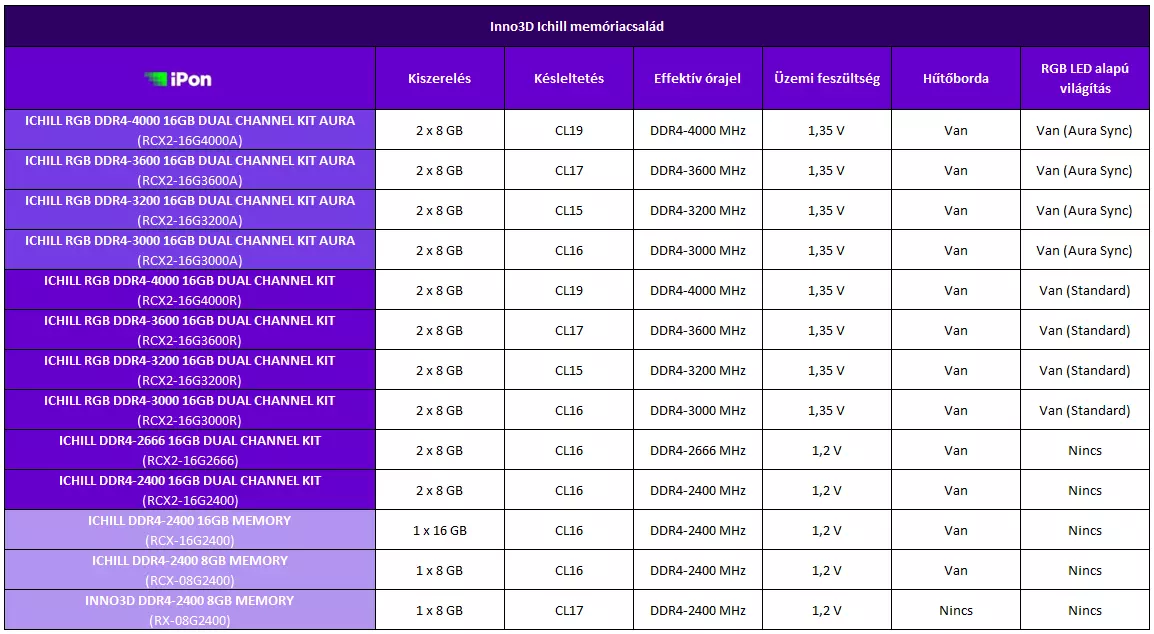Select the RCX2-16G3200R product row name
This screenshot has width=1154, height=634.
pos(190,370)
